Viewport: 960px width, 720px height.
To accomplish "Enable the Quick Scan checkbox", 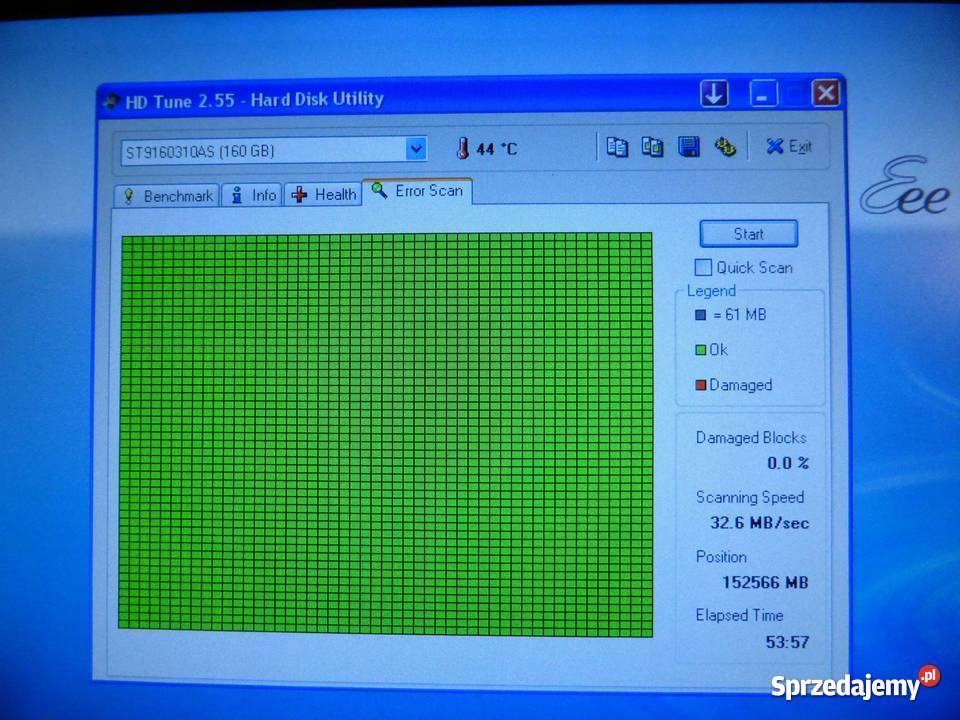I will [x=704, y=267].
